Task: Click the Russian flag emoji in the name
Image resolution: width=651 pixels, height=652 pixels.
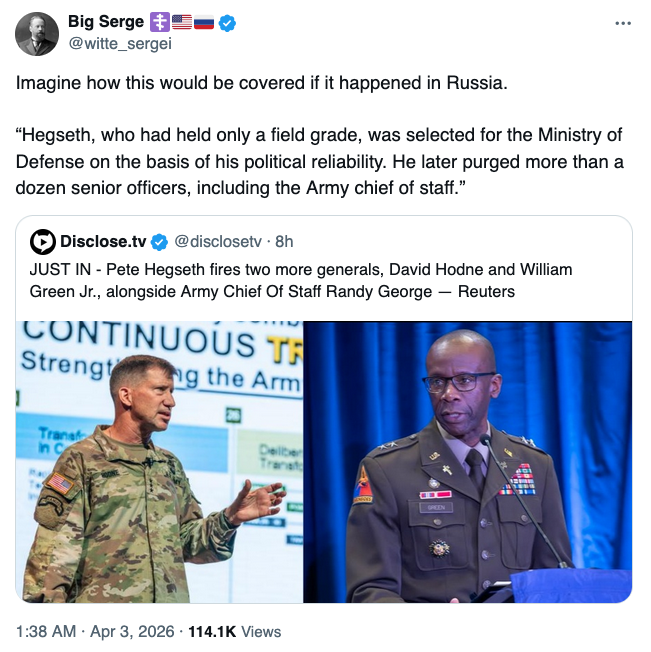Action: tap(204, 22)
